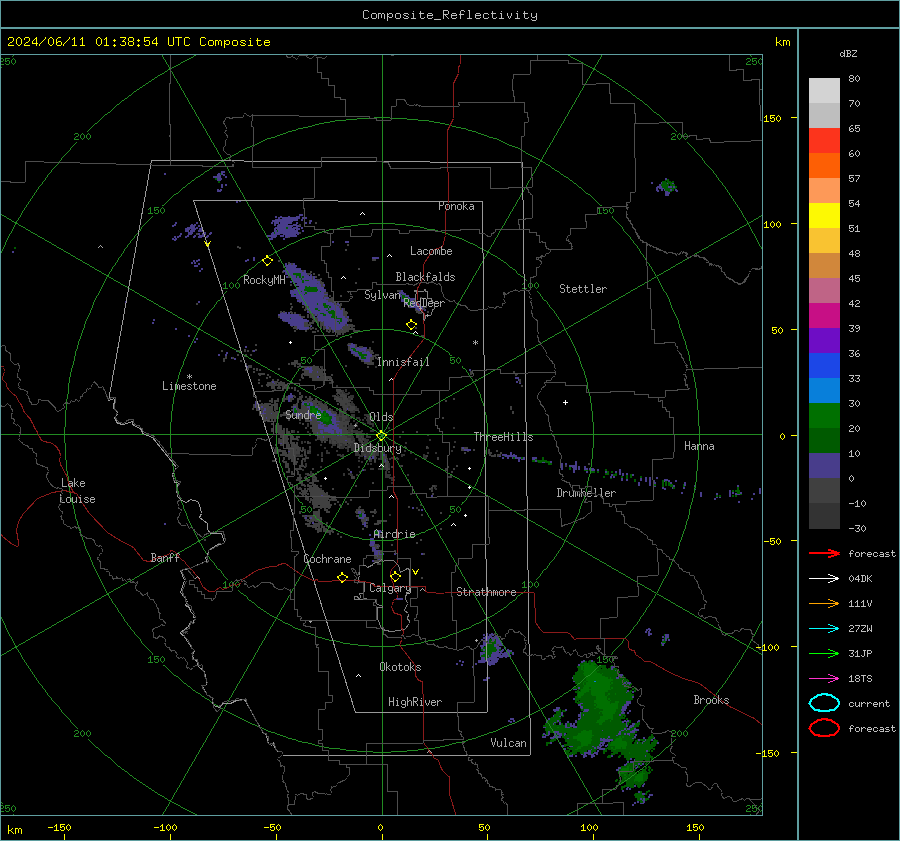Viewport: 900px width, 841px height.
Task: Click the Vulcan town label
Action: (508, 743)
